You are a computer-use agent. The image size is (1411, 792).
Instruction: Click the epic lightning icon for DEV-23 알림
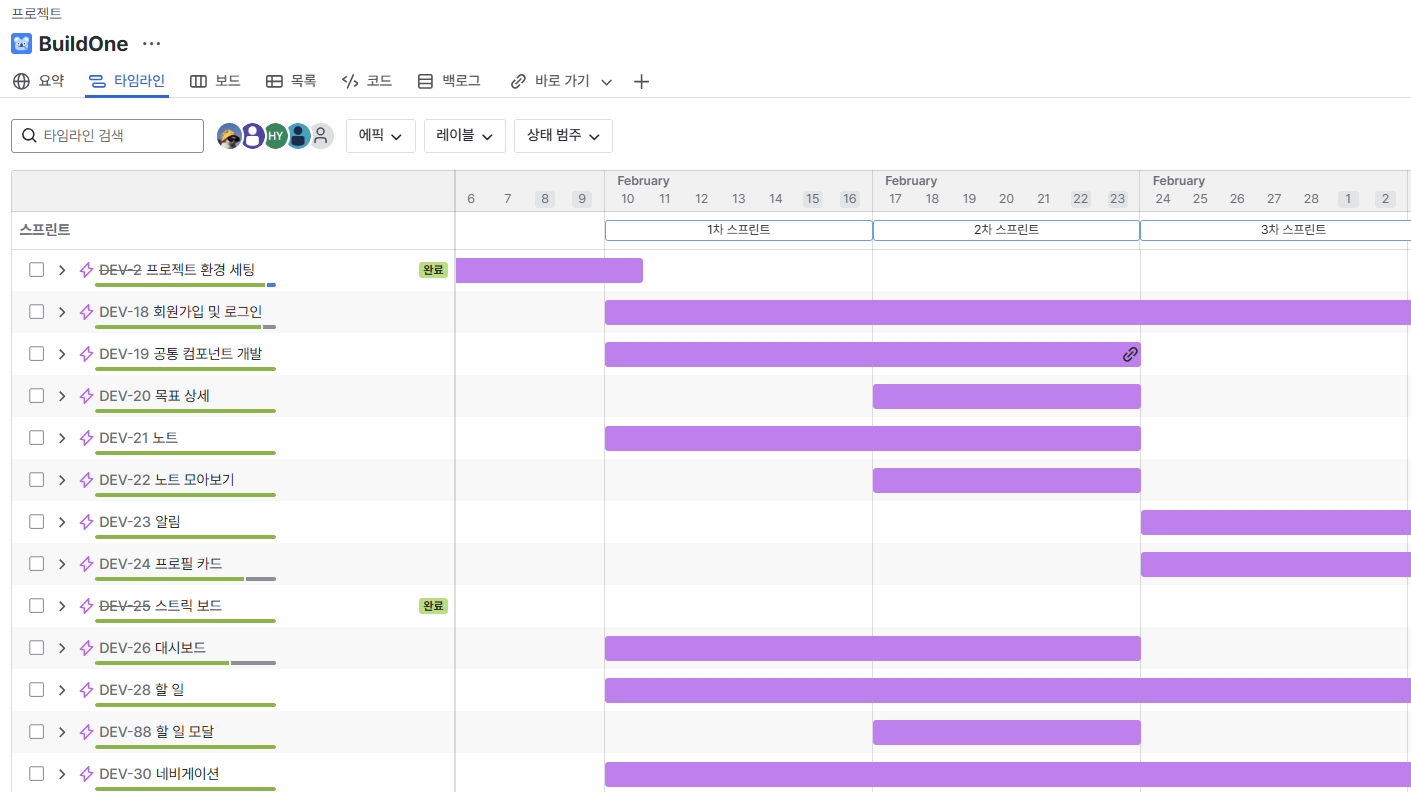86,522
